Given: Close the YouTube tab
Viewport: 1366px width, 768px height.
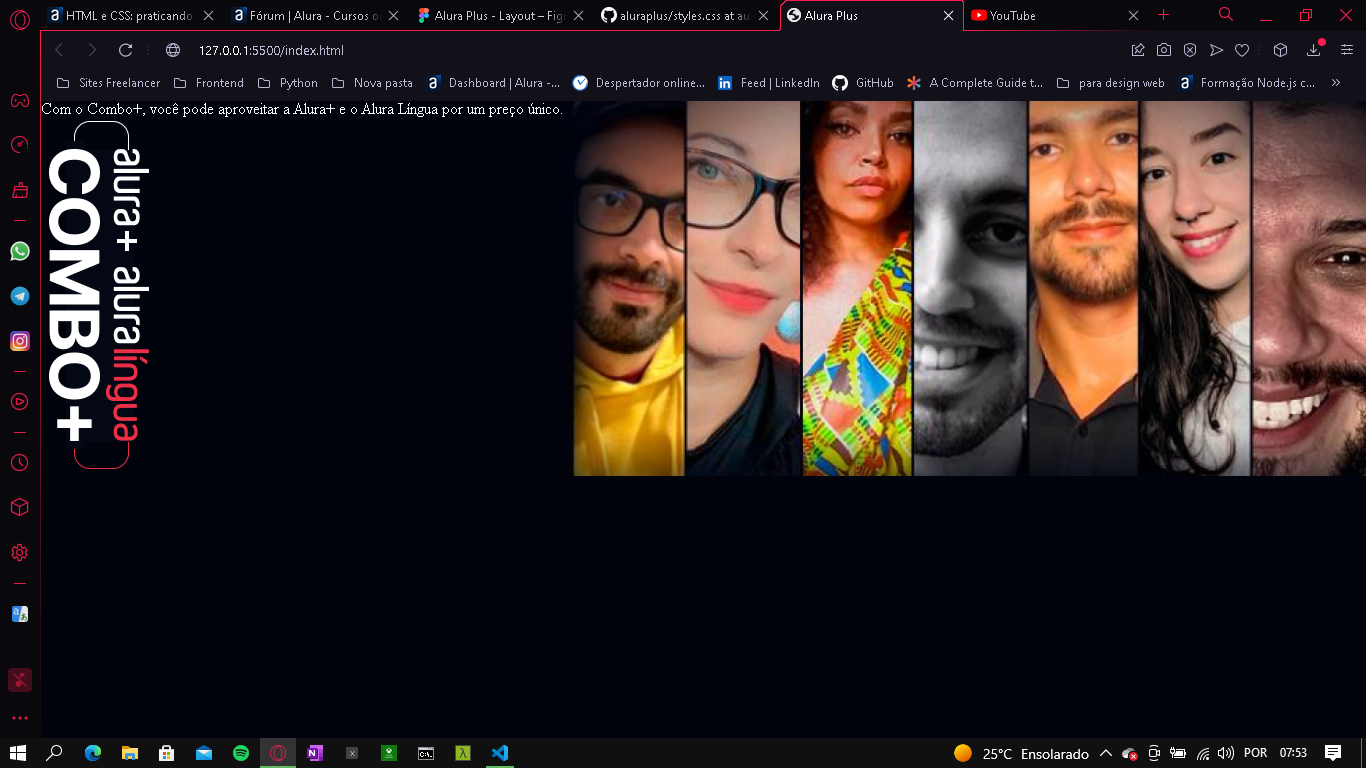Looking at the screenshot, I should point(1133,16).
